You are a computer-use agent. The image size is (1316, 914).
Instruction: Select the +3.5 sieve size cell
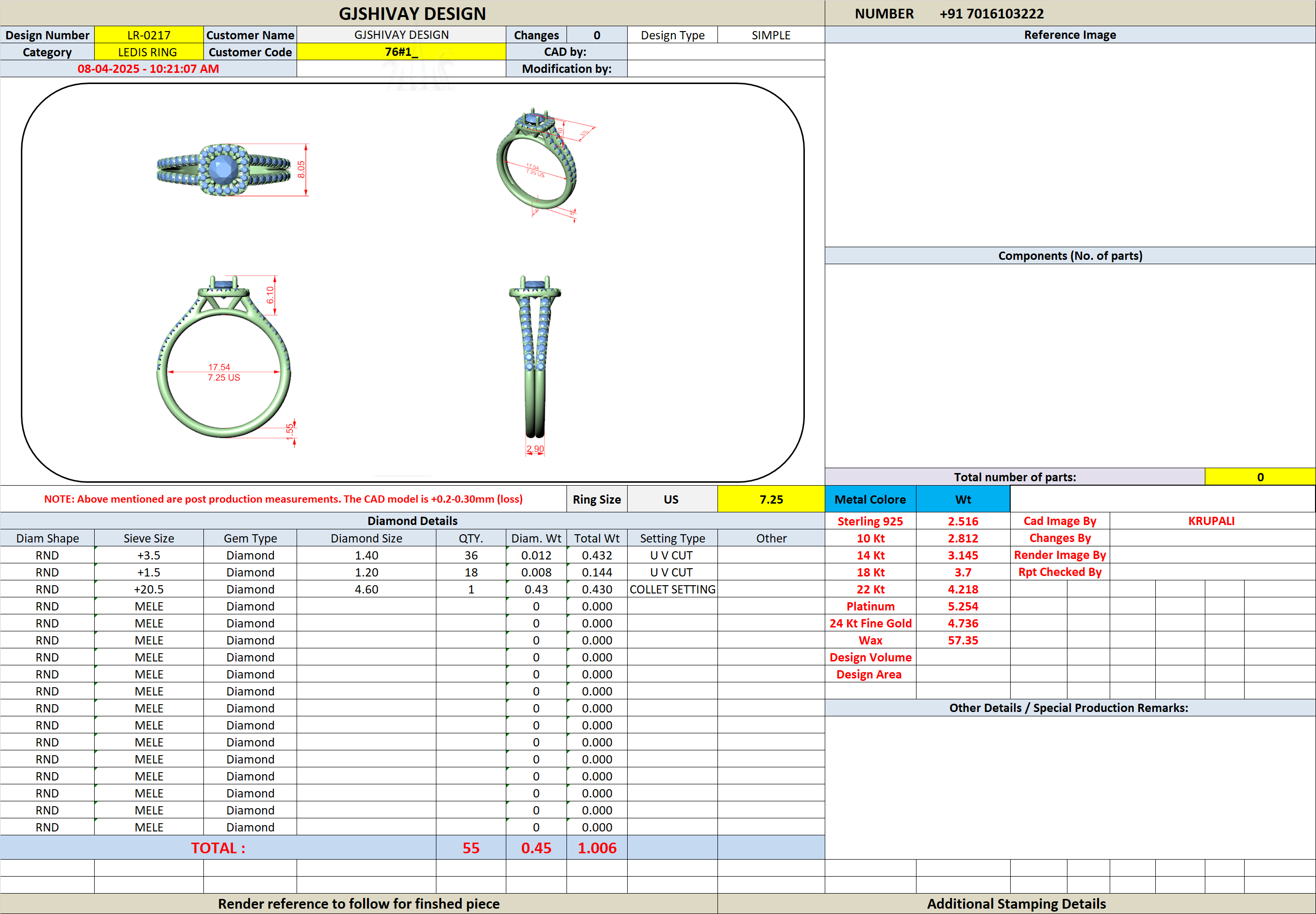[149, 556]
